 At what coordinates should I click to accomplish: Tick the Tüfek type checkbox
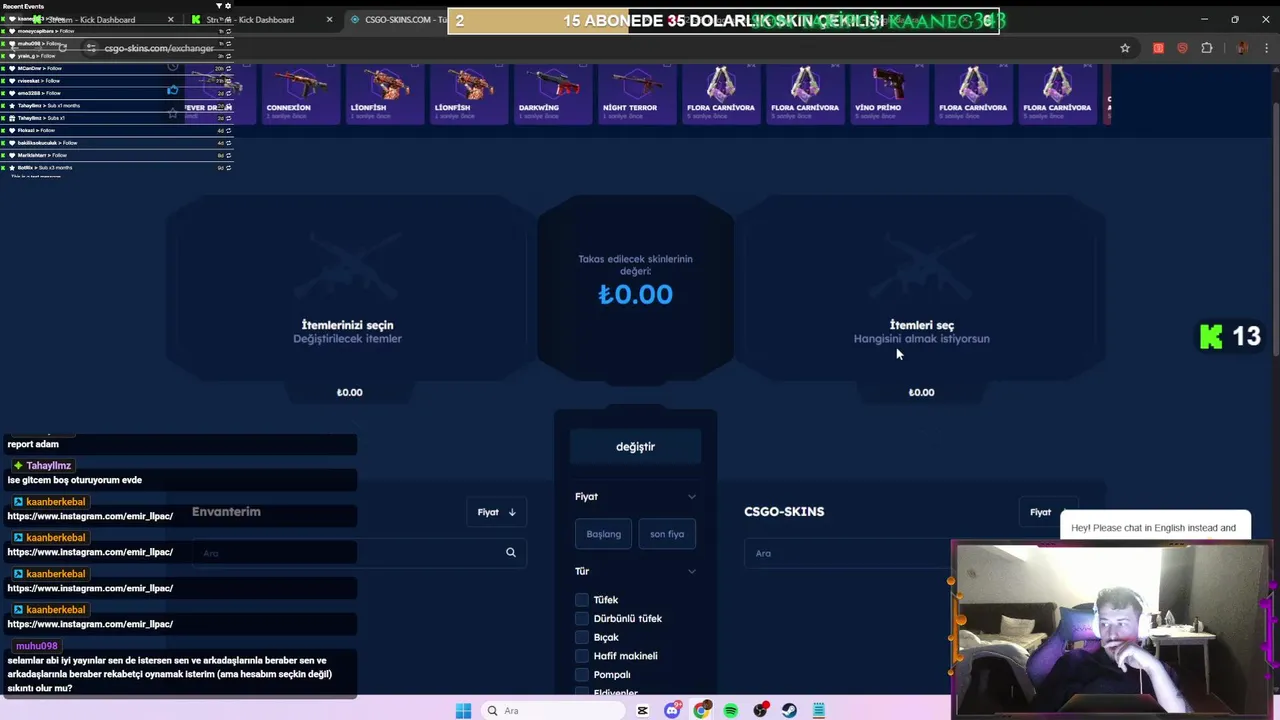582,600
